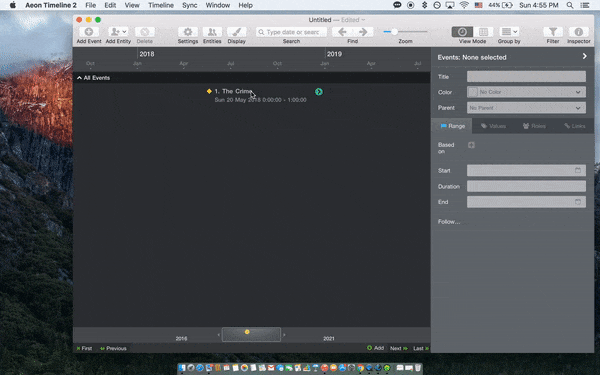
Task: Select The Crime event on timeline
Action: [x=233, y=91]
